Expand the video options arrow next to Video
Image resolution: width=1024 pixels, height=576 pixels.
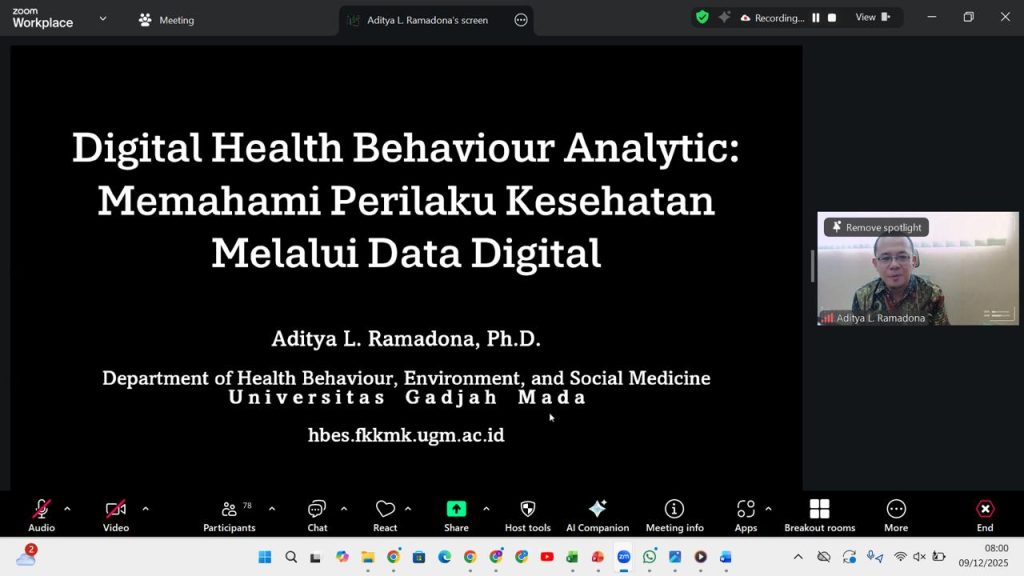145,508
